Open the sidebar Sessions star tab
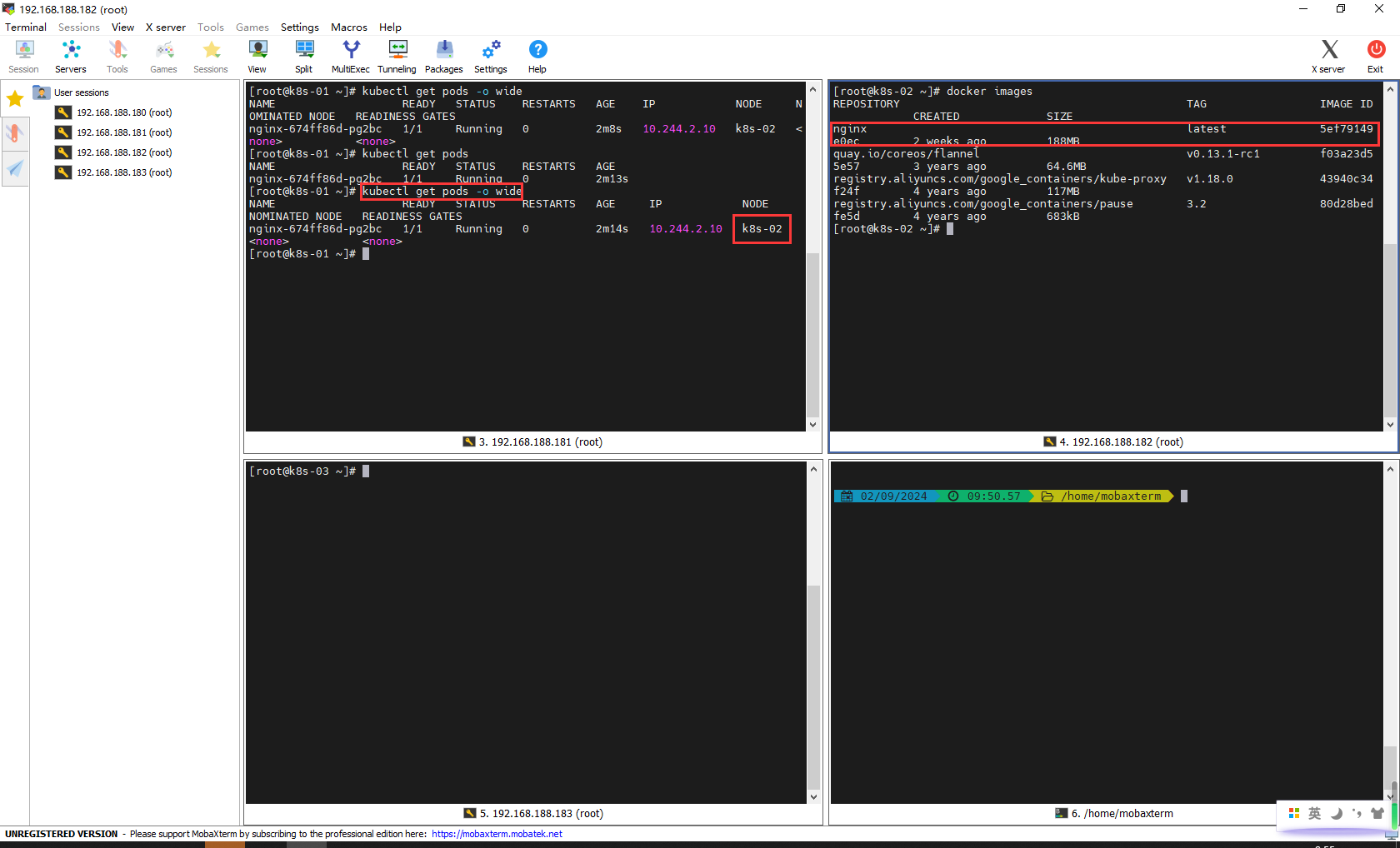This screenshot has height=848, width=1400. (x=15, y=99)
